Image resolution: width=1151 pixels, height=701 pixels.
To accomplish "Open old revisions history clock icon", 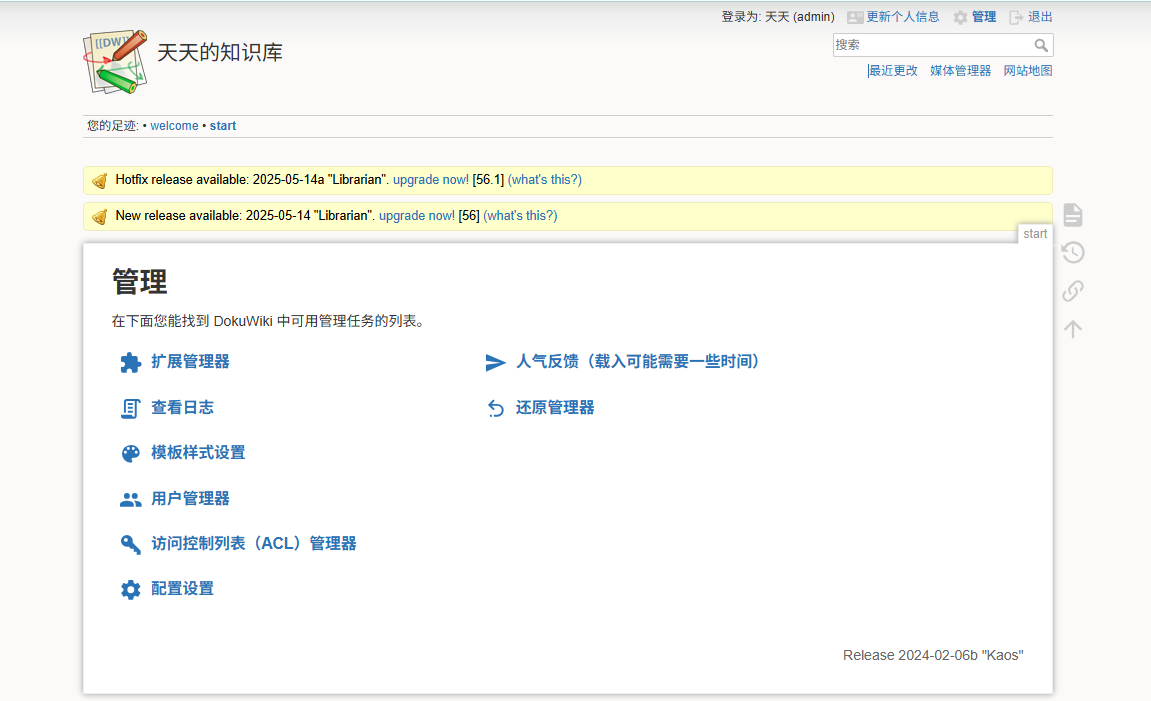I will pos(1072,253).
